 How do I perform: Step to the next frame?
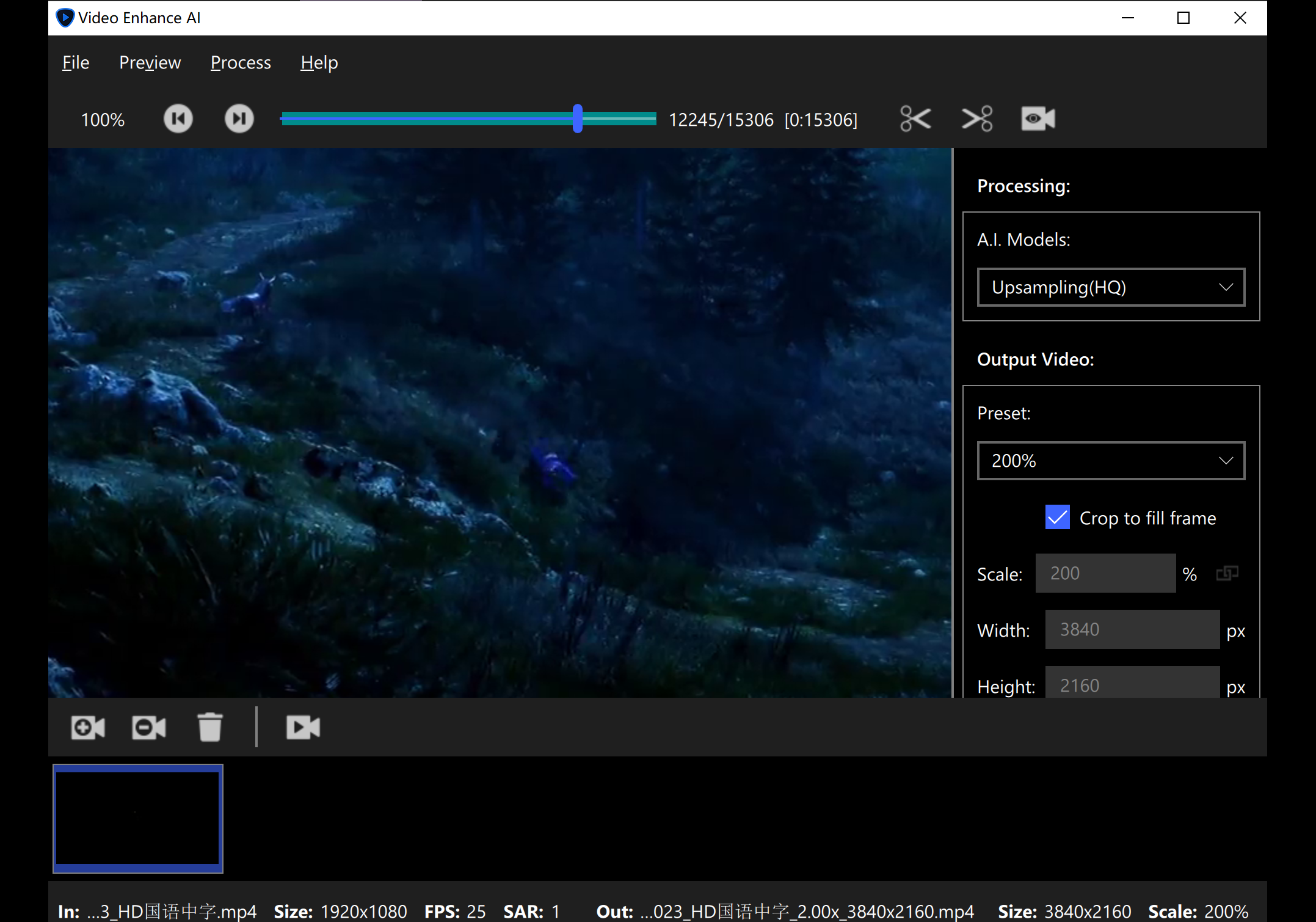[239, 119]
